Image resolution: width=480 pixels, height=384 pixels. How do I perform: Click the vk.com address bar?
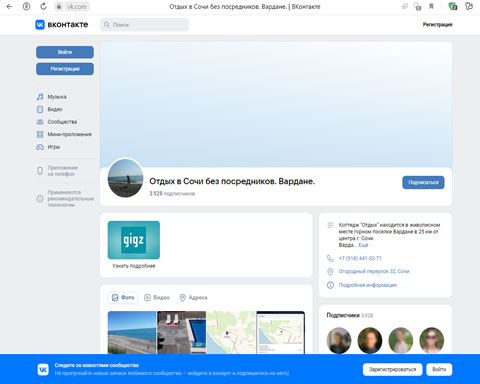click(x=77, y=6)
